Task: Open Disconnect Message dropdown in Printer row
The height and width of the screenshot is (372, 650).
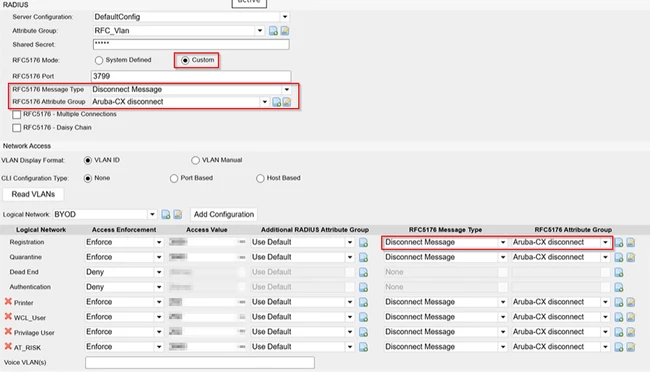Action: [x=503, y=302]
